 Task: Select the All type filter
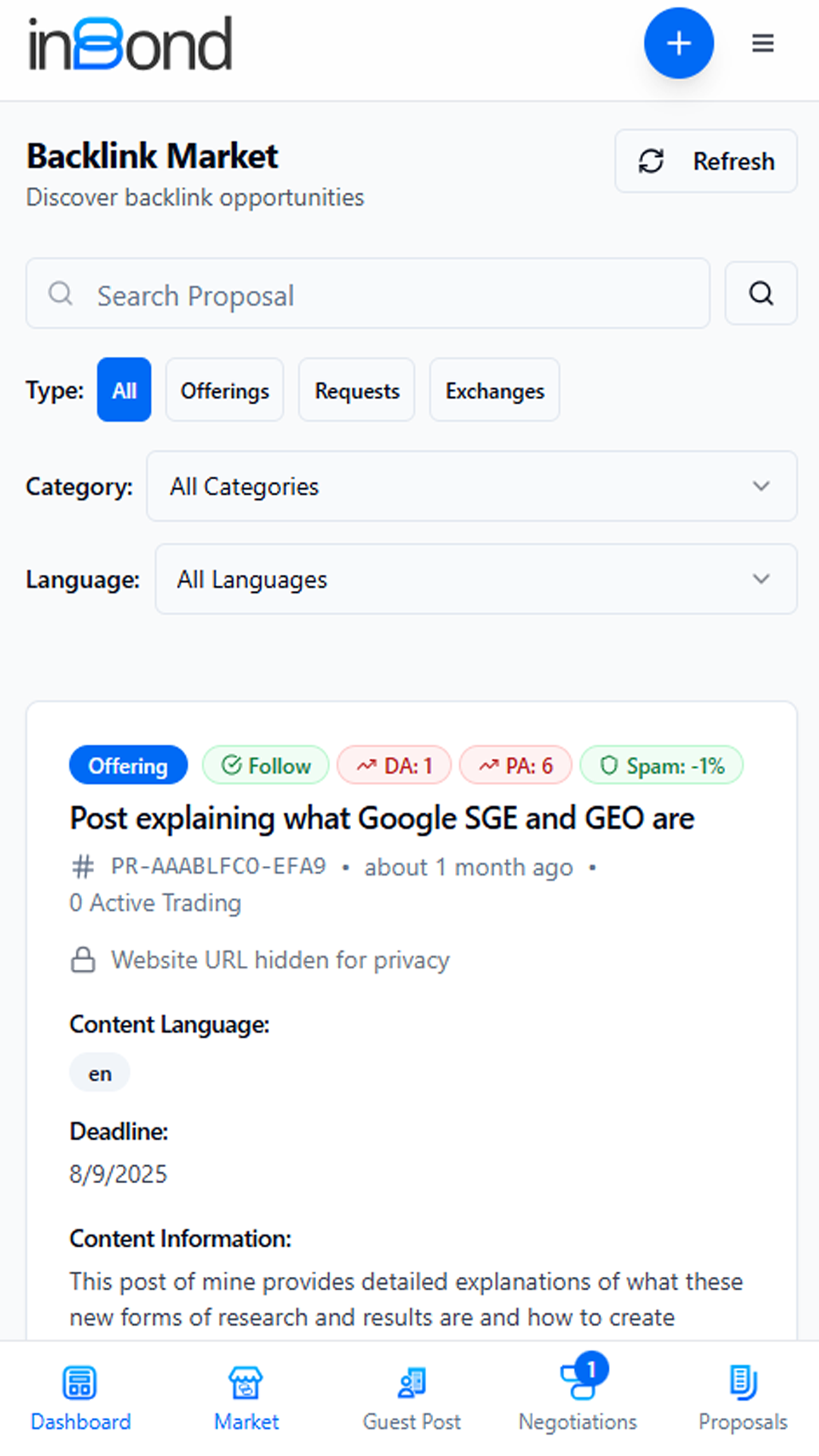coord(124,390)
